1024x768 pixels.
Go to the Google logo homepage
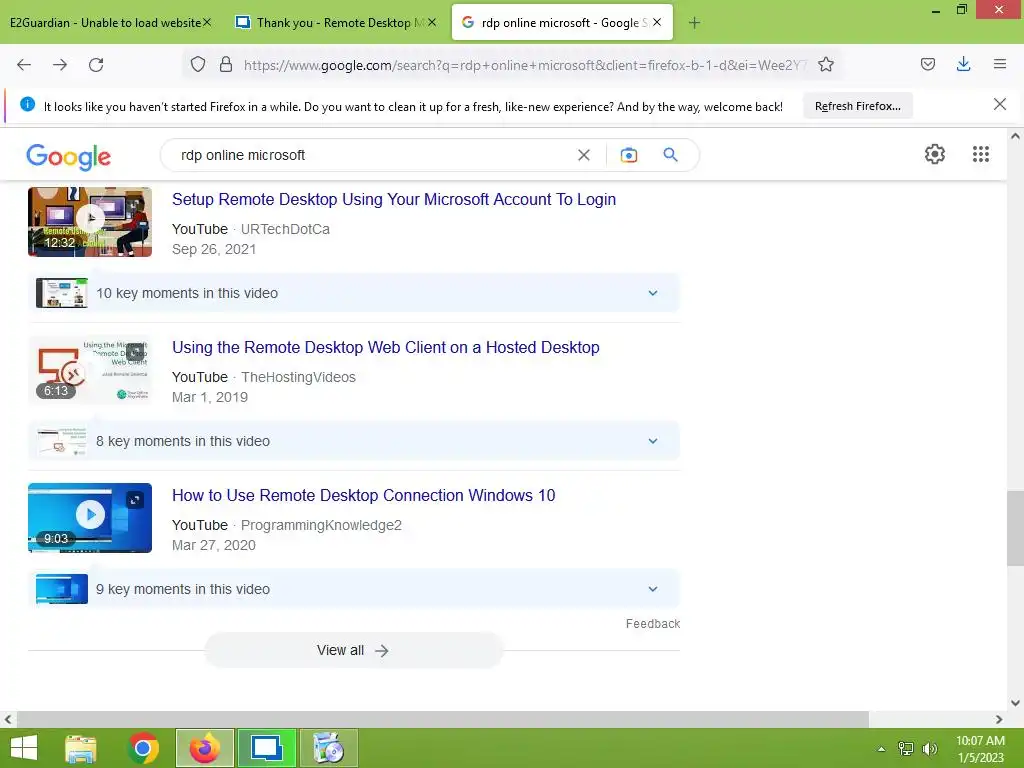(x=69, y=157)
